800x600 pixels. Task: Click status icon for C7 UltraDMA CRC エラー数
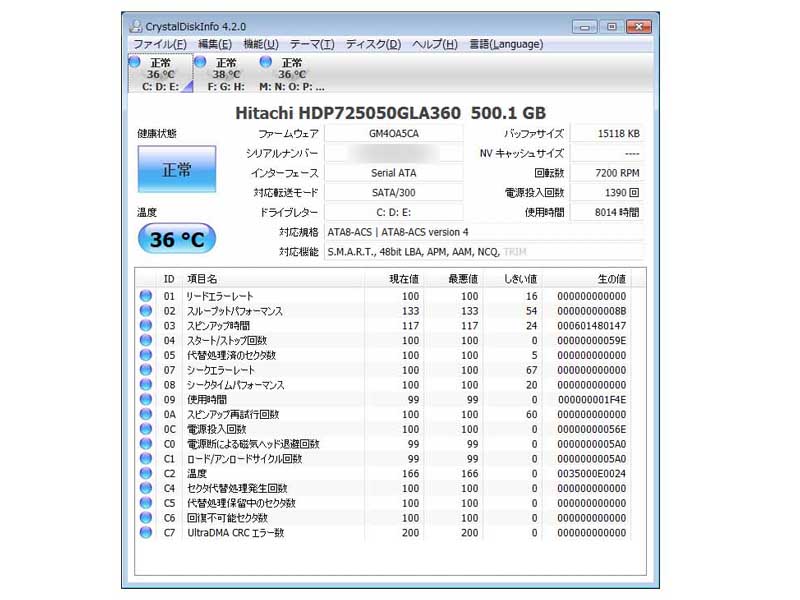tap(146, 532)
